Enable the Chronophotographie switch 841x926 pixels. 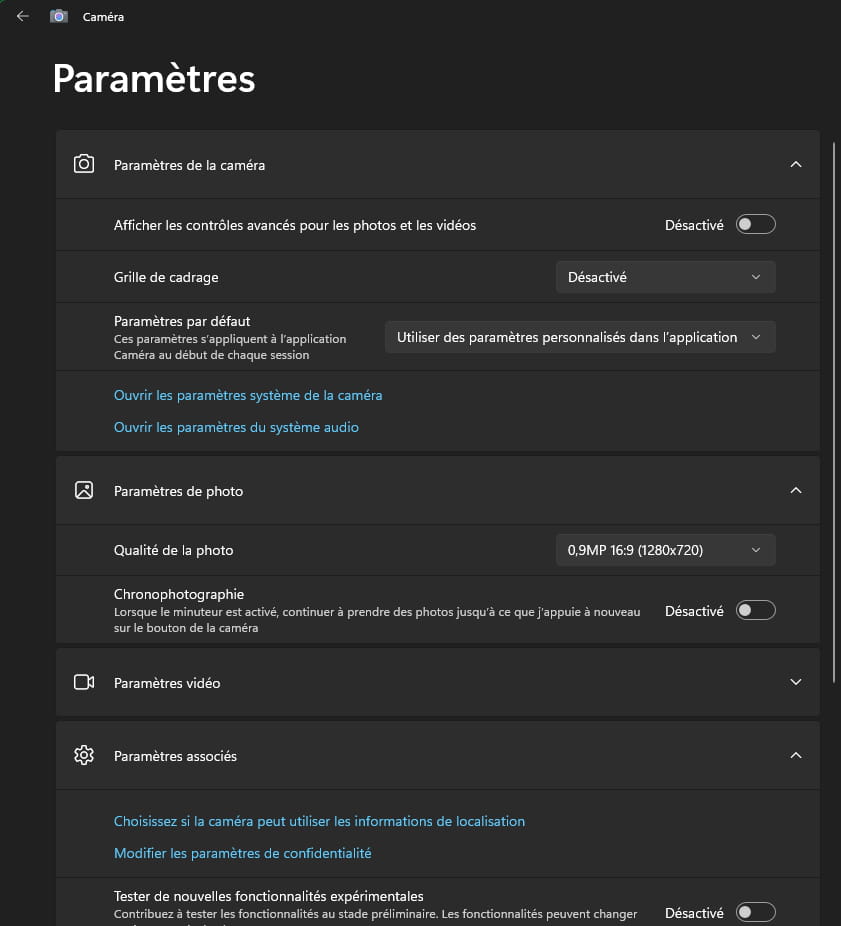755,610
